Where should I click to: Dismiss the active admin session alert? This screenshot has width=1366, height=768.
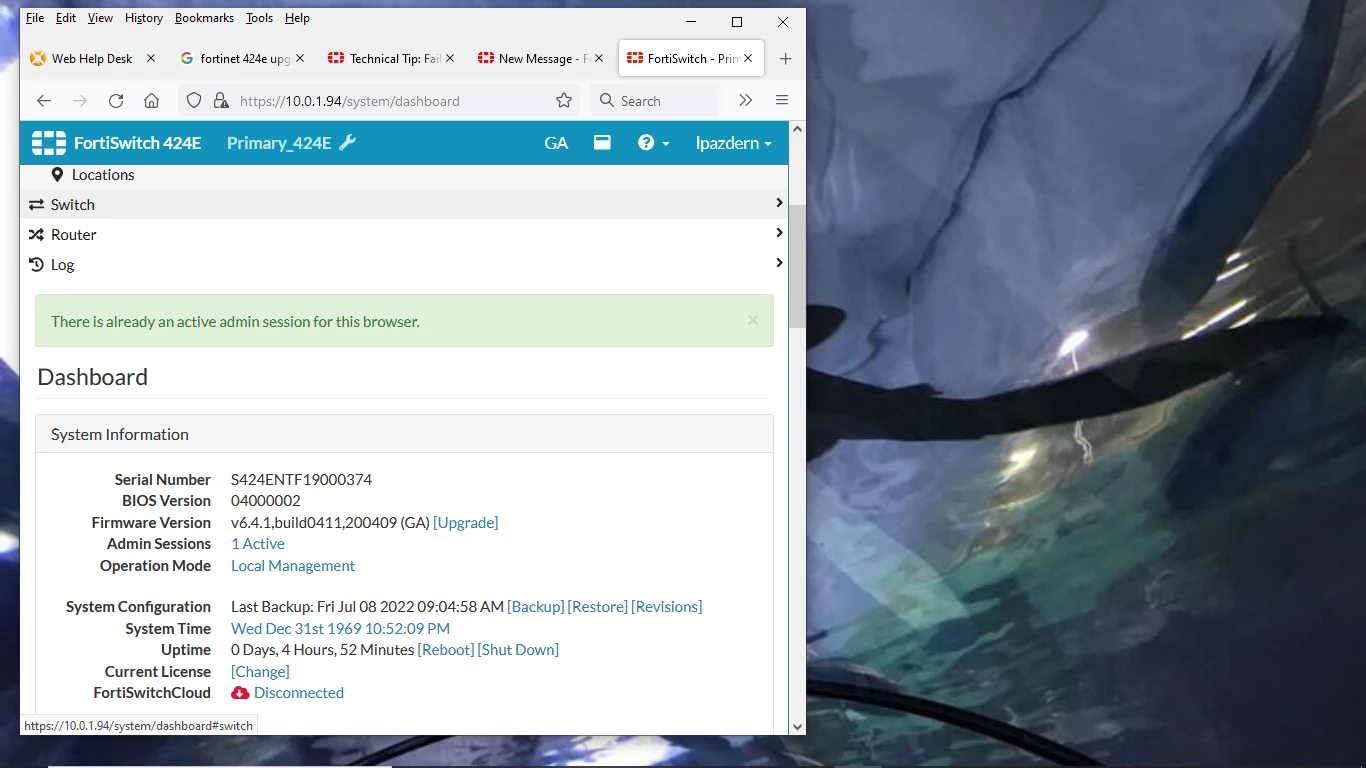coord(753,320)
